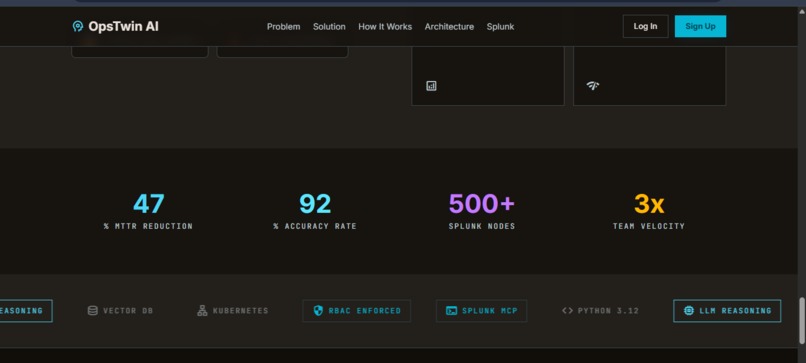Screen dimensions: 806x363
Task: Jump to the Architecture section
Action: (x=449, y=27)
